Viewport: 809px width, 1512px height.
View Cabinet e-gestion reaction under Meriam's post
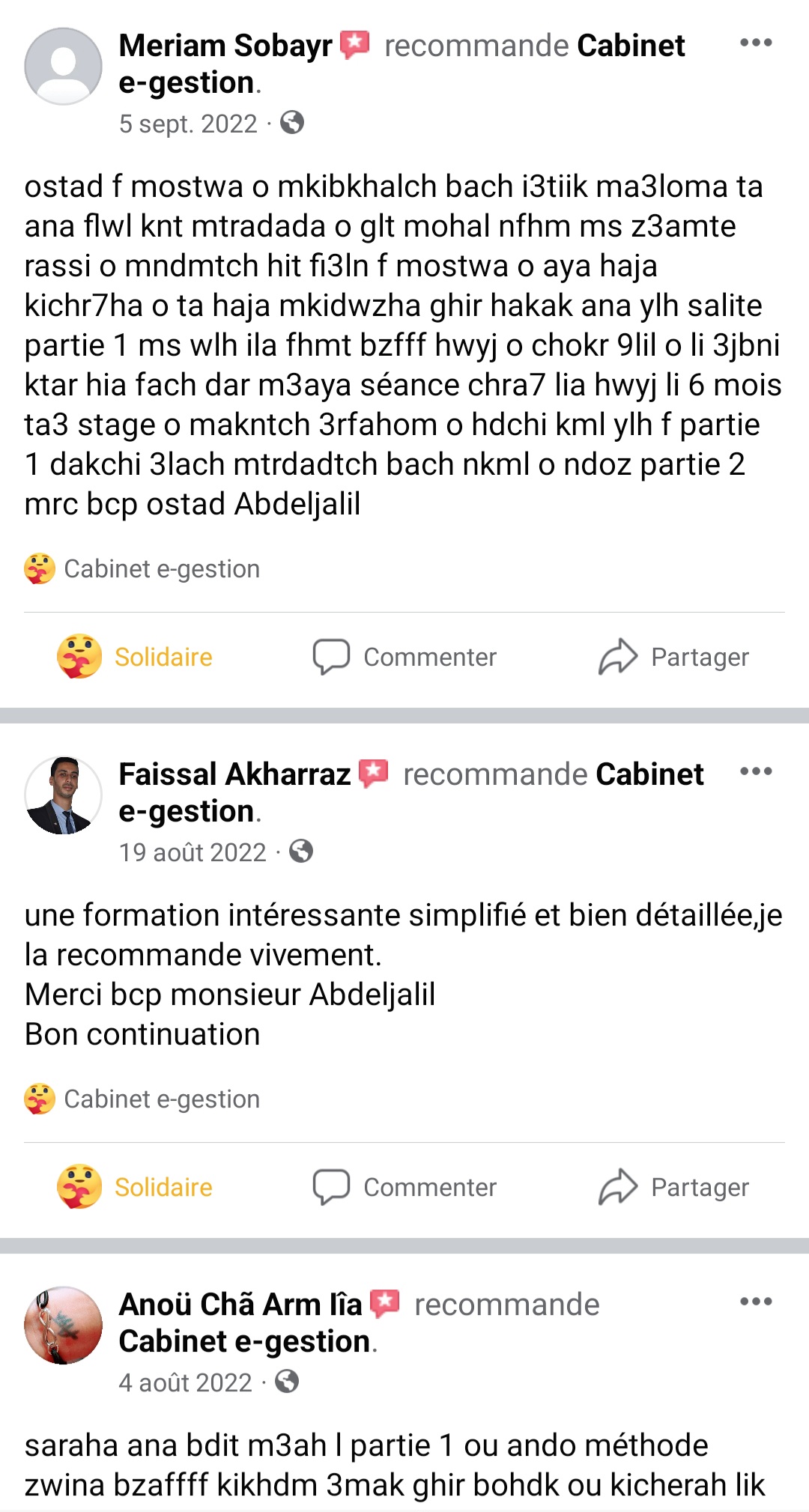142,568
